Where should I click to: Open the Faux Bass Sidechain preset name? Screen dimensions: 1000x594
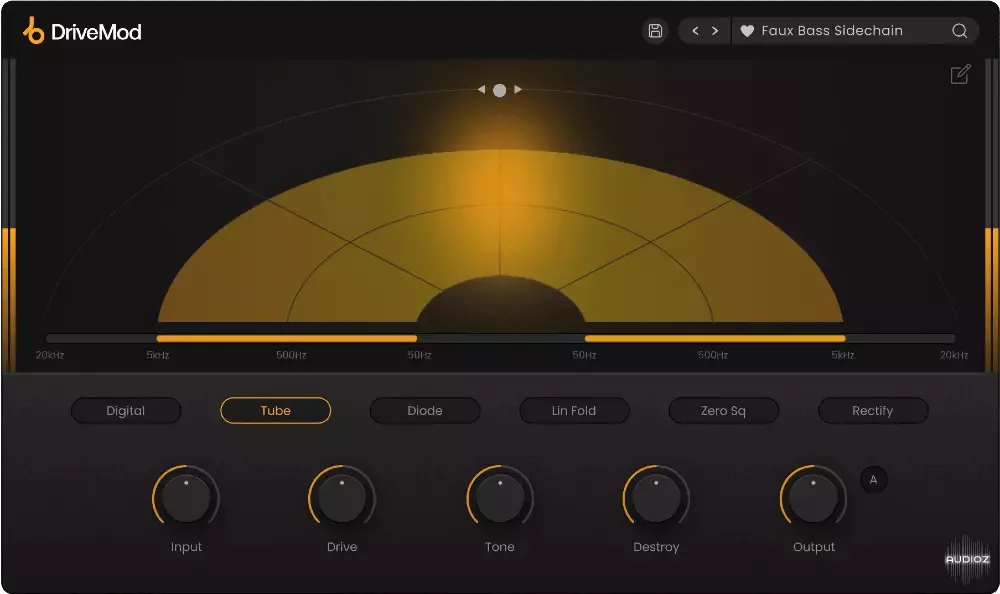(832, 31)
